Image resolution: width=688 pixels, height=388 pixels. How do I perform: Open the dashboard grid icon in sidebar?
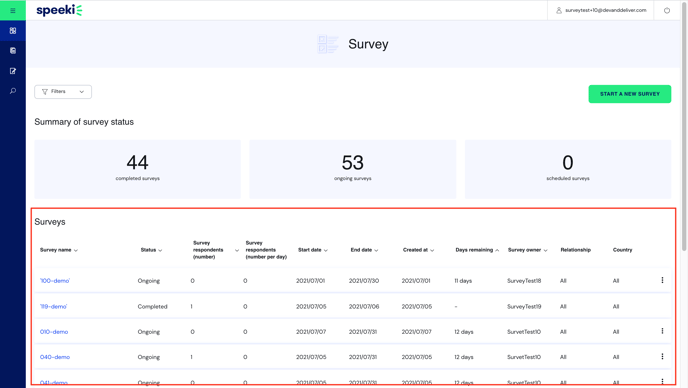13,31
